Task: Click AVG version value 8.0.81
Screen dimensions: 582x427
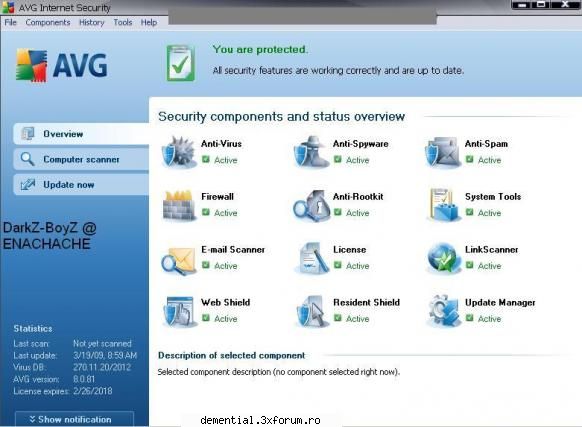Action: pyautogui.click(x=84, y=379)
